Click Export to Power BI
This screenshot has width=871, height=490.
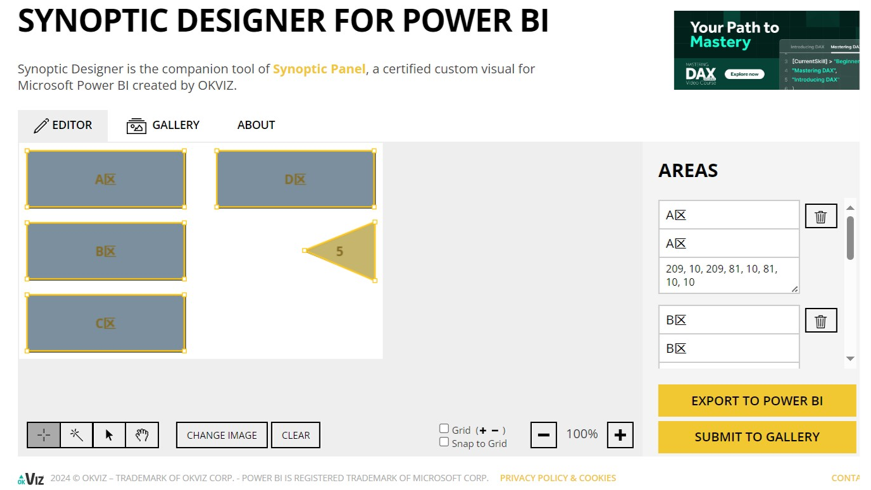(757, 401)
